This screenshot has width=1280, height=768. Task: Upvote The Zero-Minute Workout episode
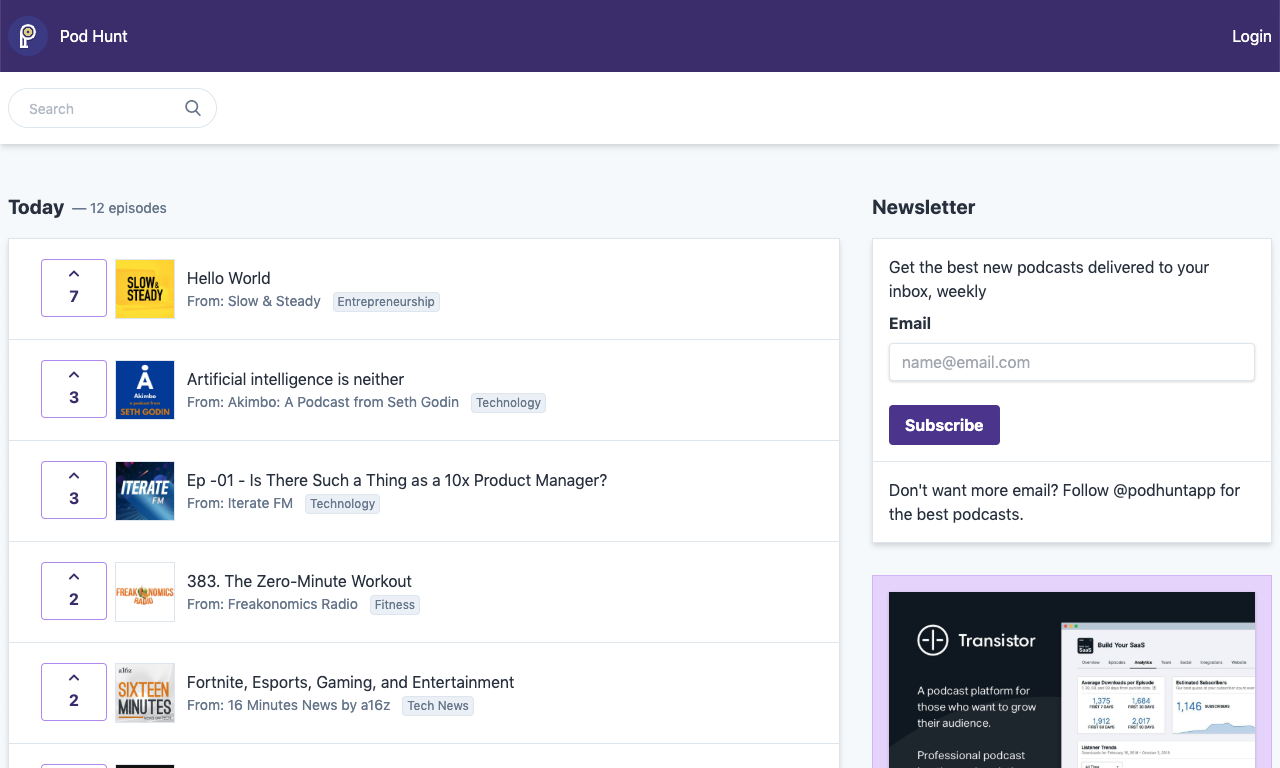point(74,591)
